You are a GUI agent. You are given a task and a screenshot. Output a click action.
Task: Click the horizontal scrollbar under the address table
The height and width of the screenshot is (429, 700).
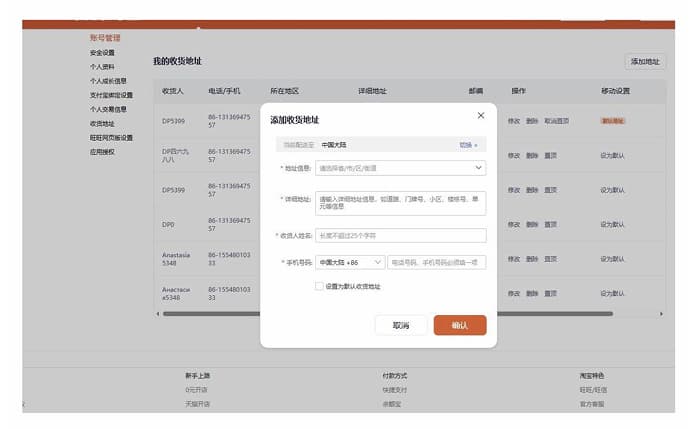(x=400, y=314)
